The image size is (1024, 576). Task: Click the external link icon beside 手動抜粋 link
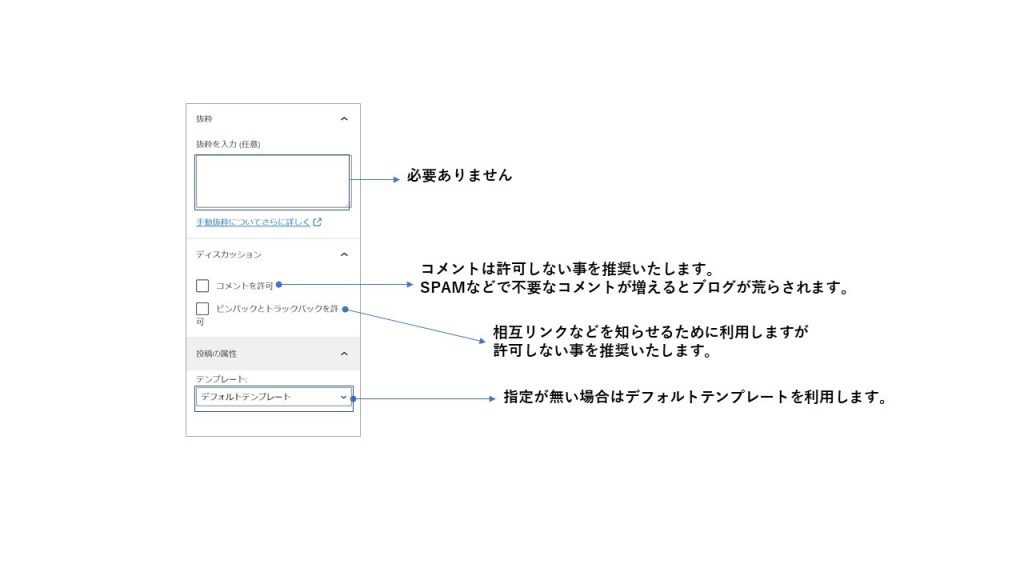click(317, 222)
